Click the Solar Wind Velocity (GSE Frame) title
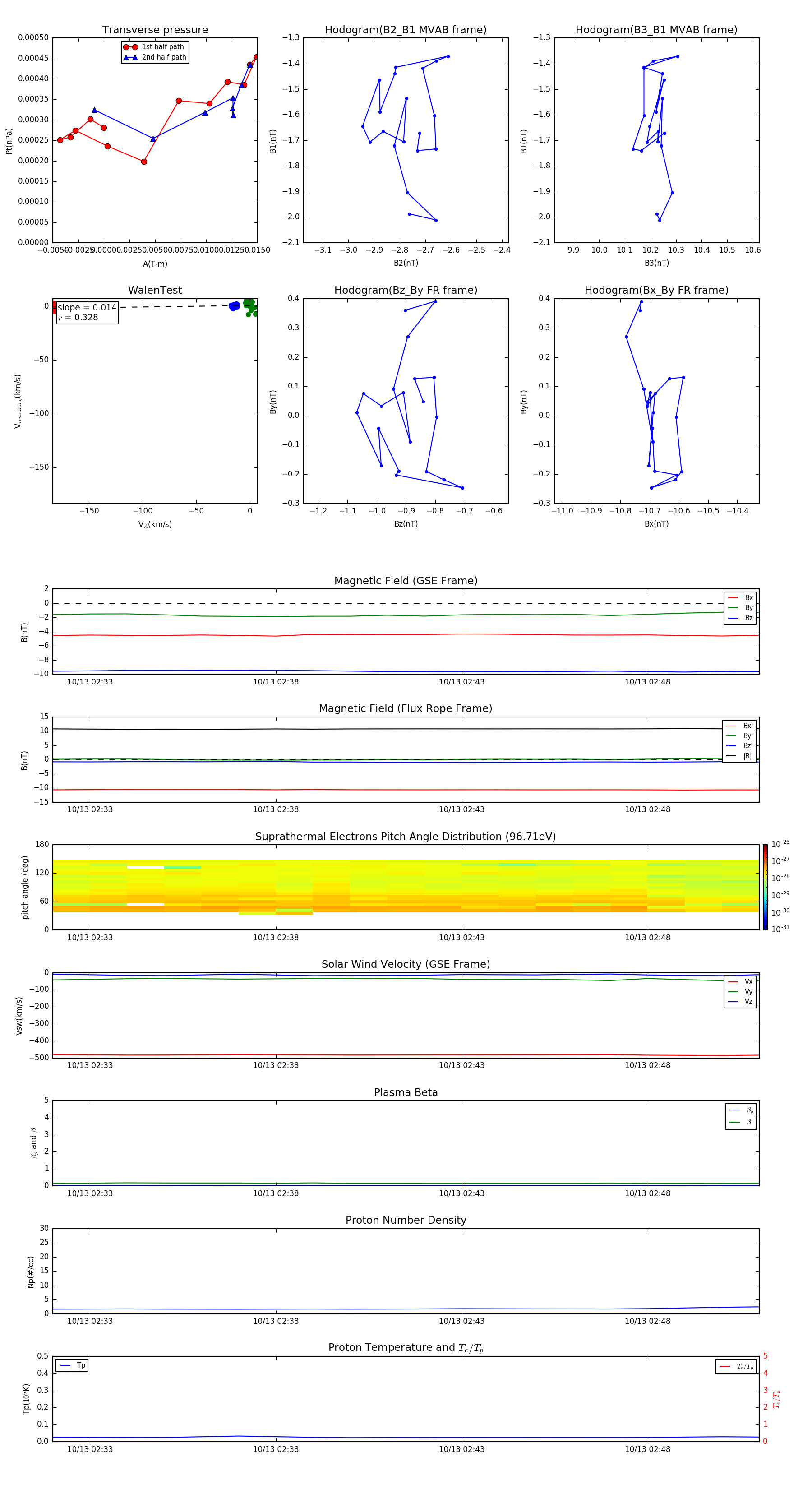Image resolution: width=812 pixels, height=1489 pixels. tap(406, 964)
